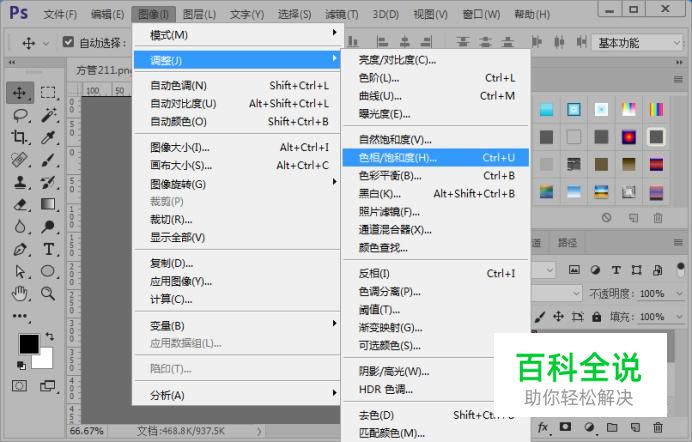Image resolution: width=692 pixels, height=442 pixels.
Task: Switch to the 路径 panel tab
Action: (568, 242)
